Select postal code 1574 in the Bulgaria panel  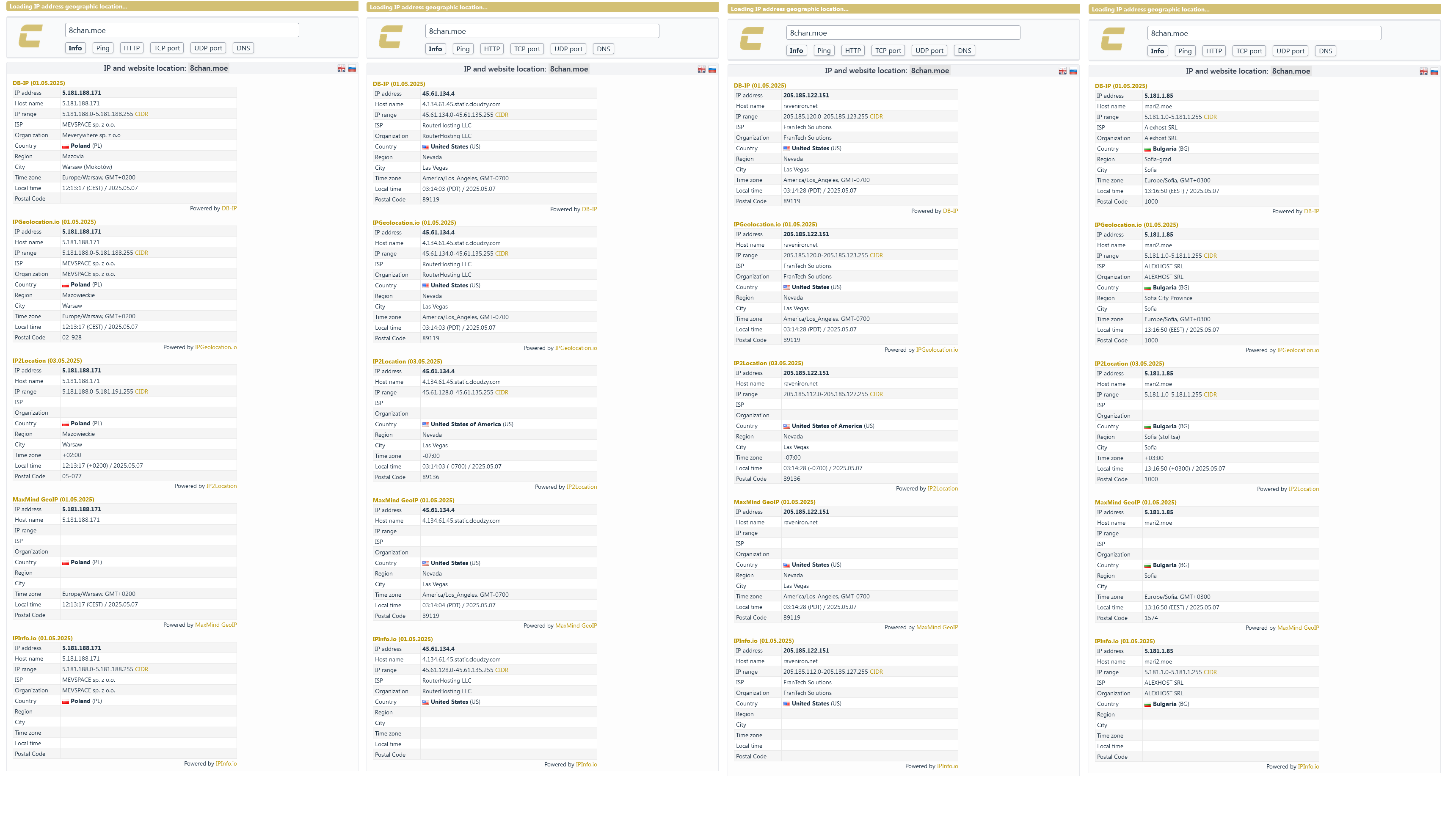[1151, 619]
